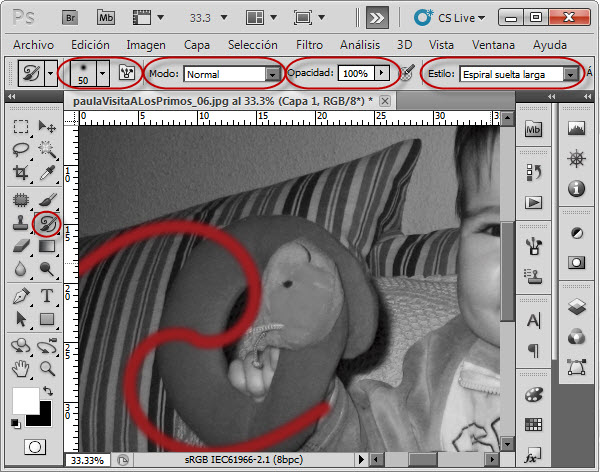The image size is (600, 473).
Task: Select the Gradient tool
Action: pos(47,246)
